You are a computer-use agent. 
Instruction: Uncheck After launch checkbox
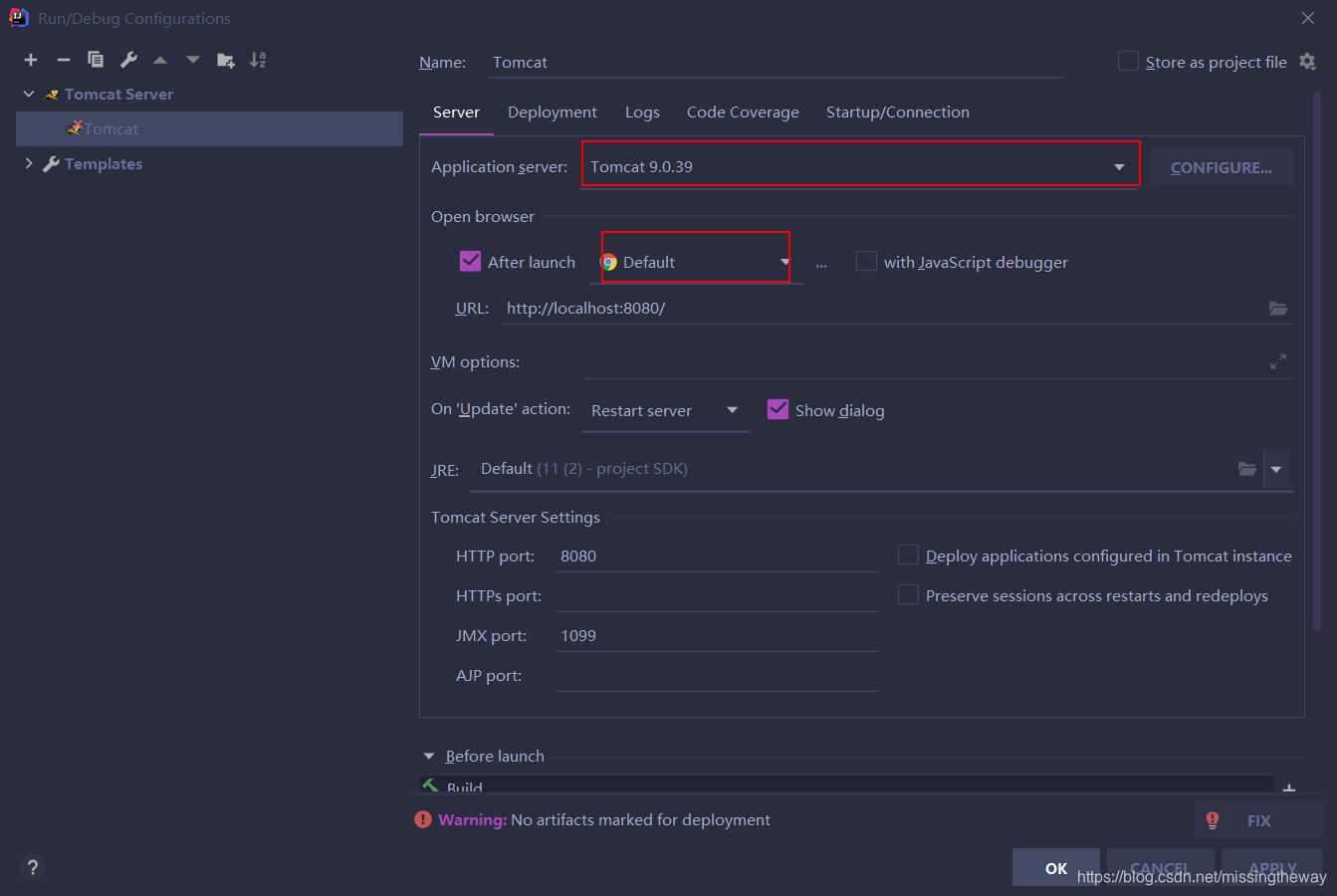(x=470, y=262)
